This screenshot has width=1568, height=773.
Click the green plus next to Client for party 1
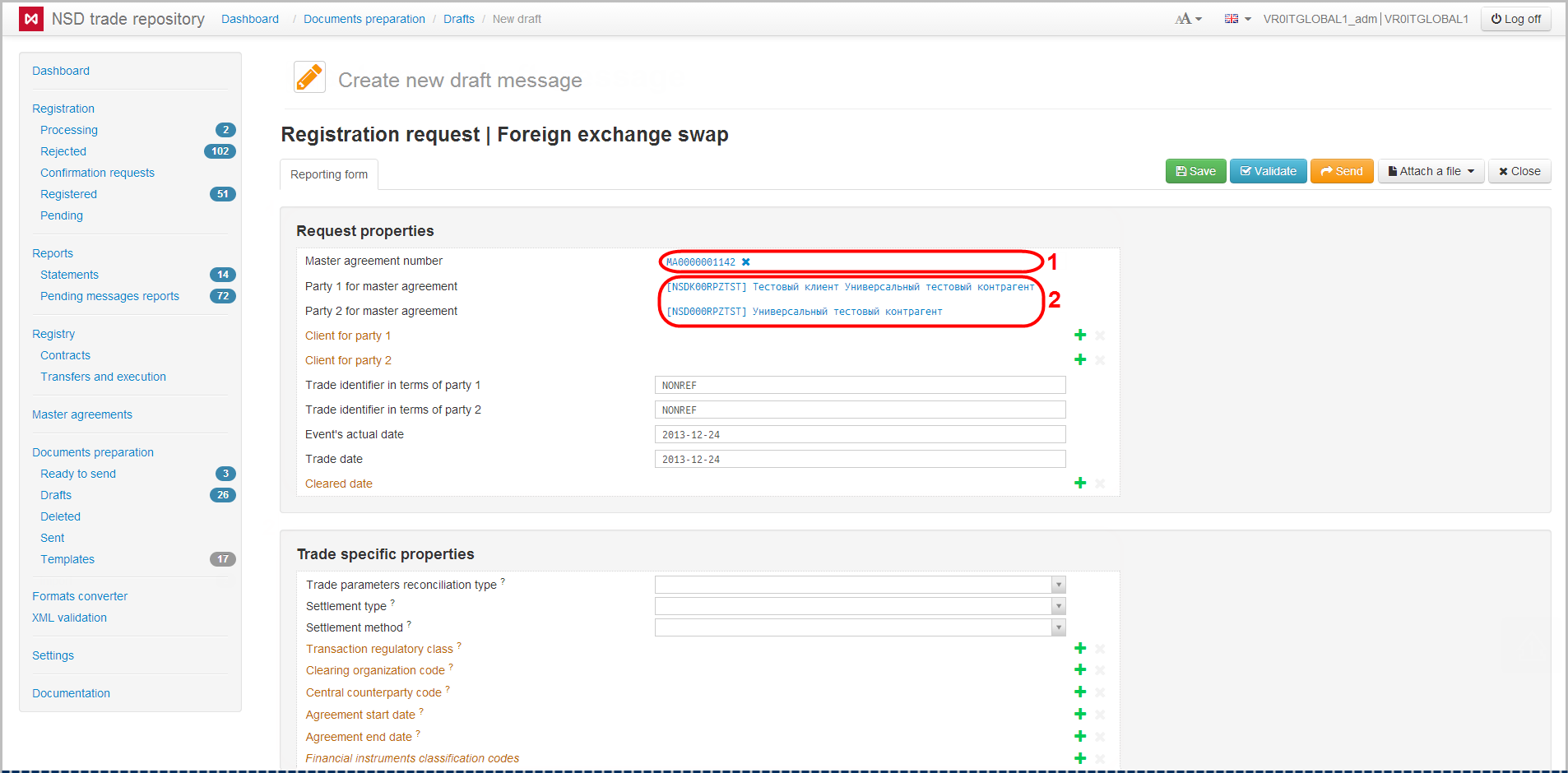[1080, 336]
